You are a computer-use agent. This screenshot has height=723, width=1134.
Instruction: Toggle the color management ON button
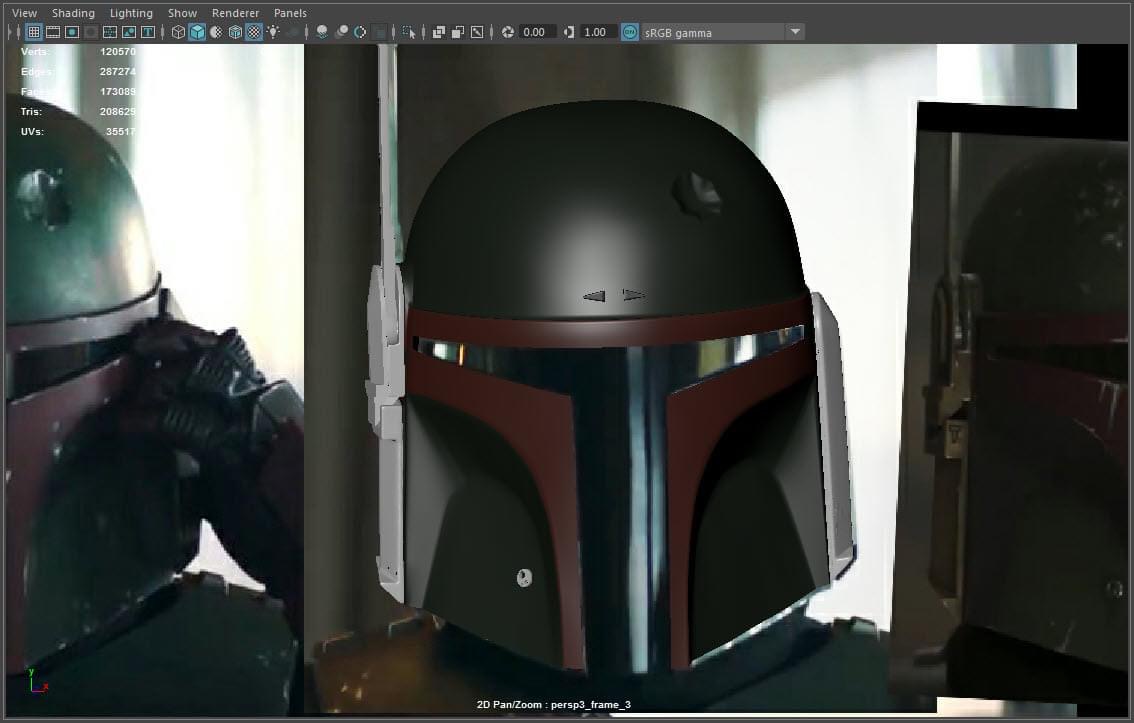click(x=629, y=32)
